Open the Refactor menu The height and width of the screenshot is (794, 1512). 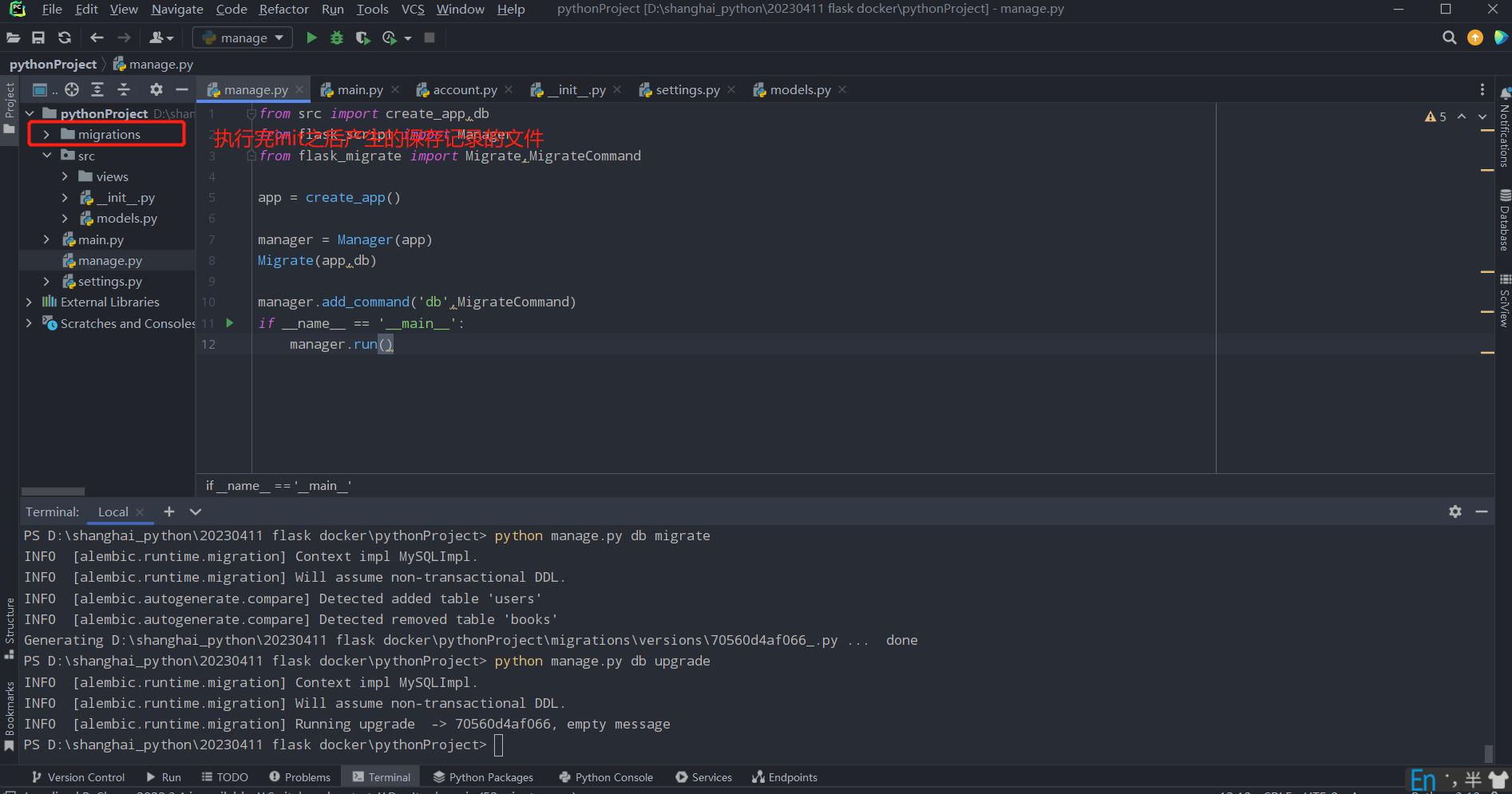(283, 10)
